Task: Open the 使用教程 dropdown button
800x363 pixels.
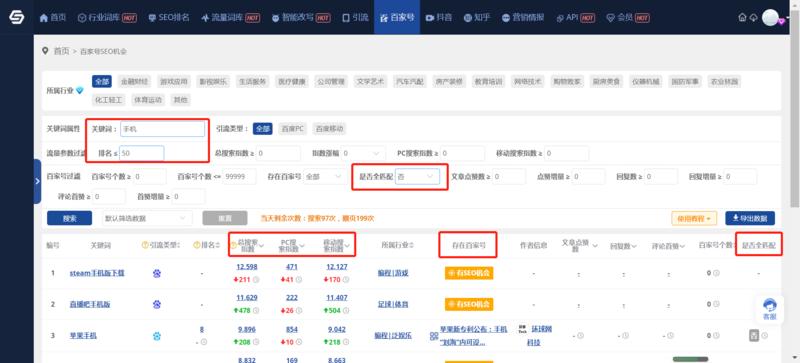Action: point(694,219)
